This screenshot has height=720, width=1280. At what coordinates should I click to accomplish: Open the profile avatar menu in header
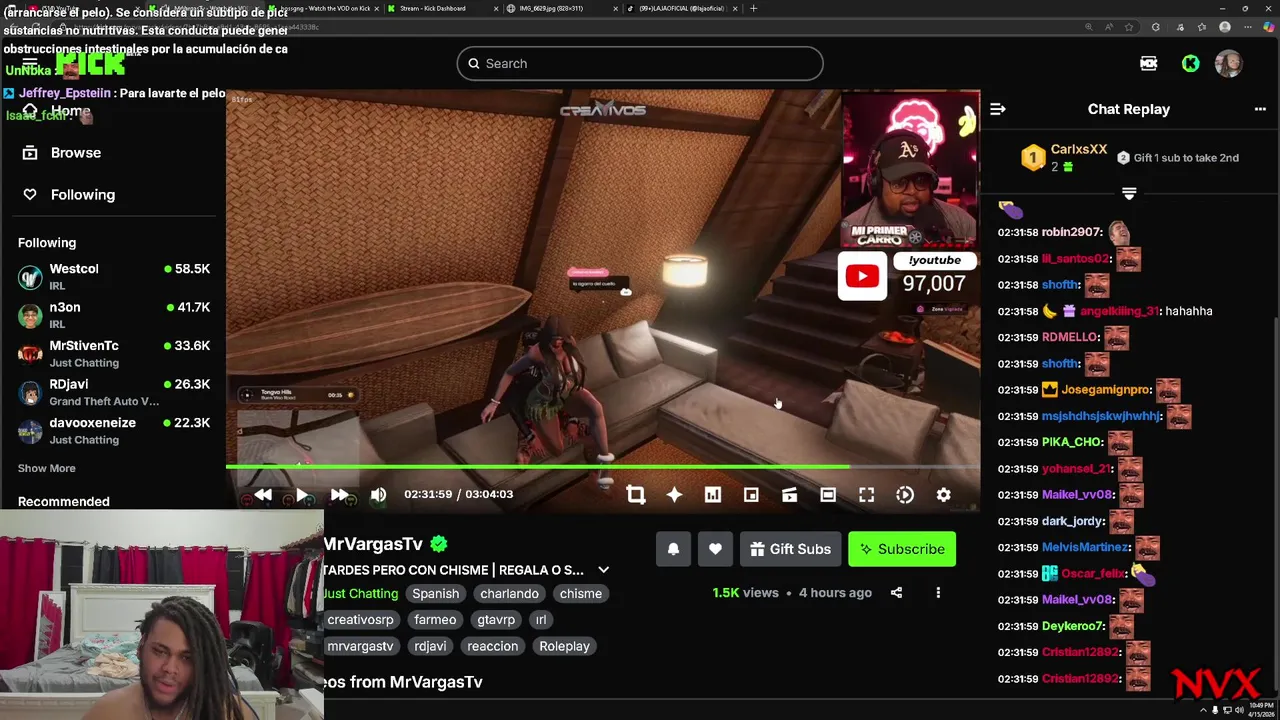coord(1228,63)
